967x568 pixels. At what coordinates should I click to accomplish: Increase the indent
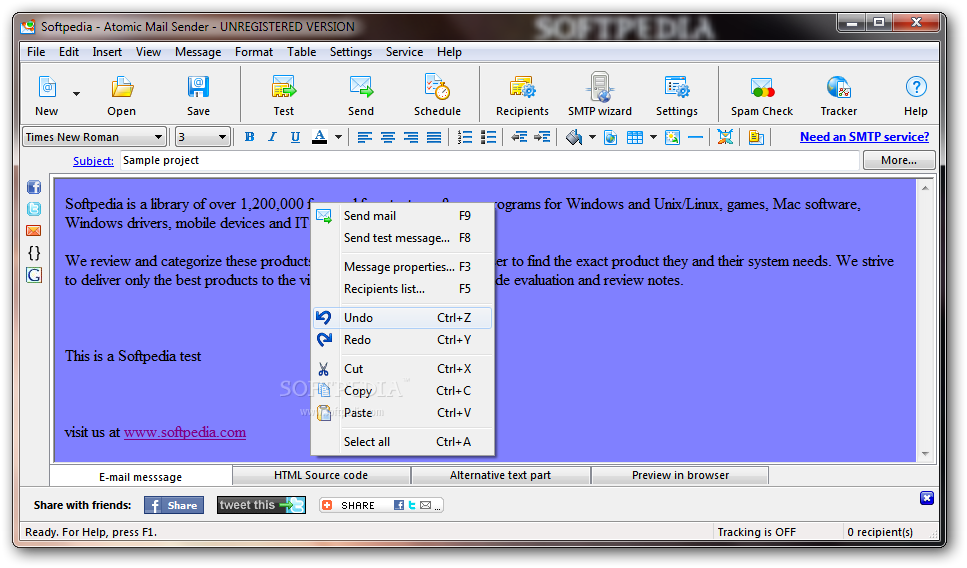point(542,137)
